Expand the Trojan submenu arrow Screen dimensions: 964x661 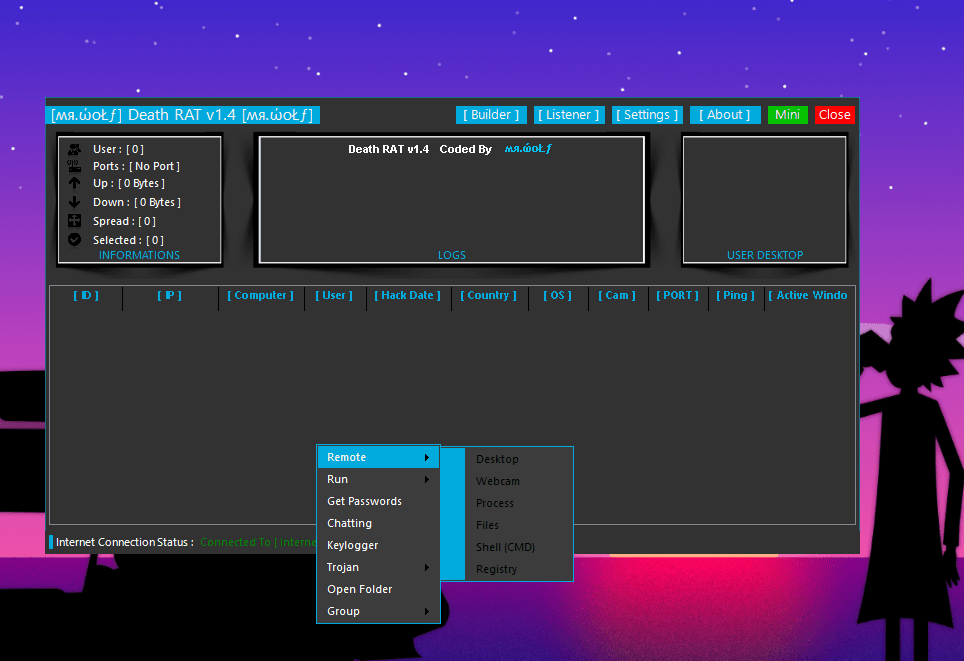click(427, 568)
